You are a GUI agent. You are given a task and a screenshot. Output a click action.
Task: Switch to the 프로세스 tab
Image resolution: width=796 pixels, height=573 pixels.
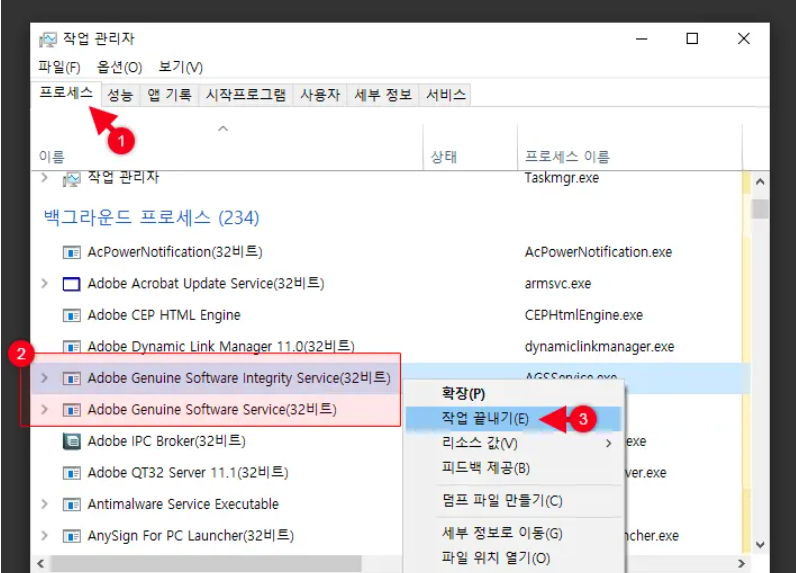click(66, 93)
